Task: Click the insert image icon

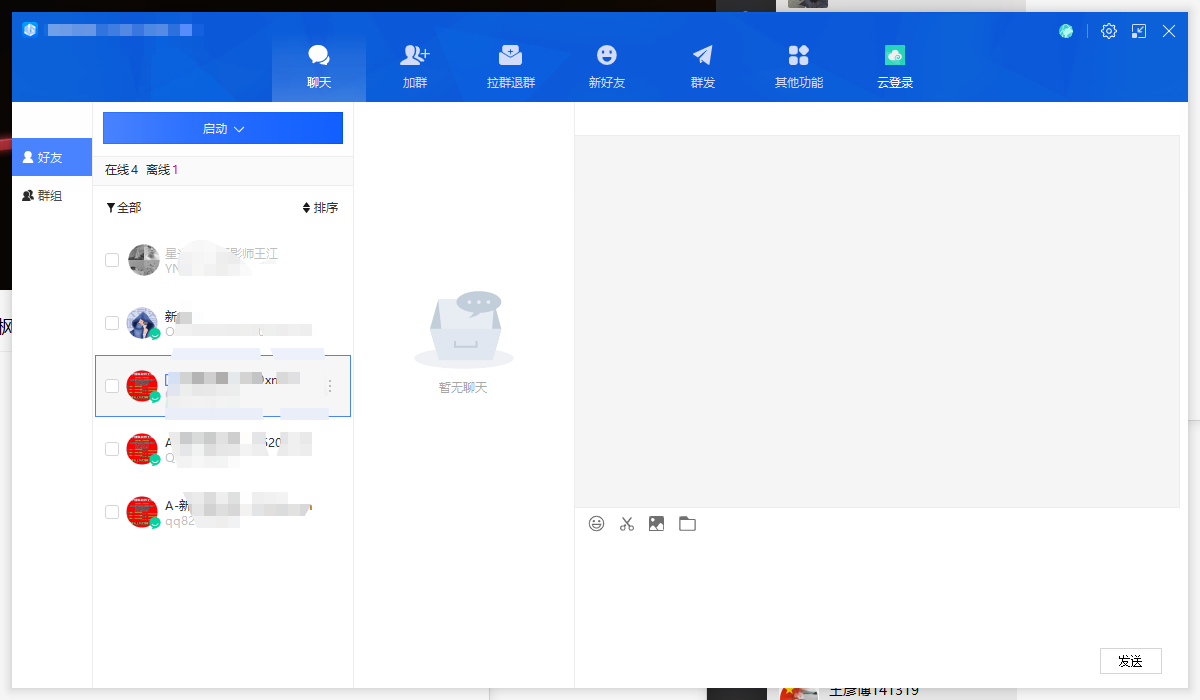Action: (x=656, y=523)
